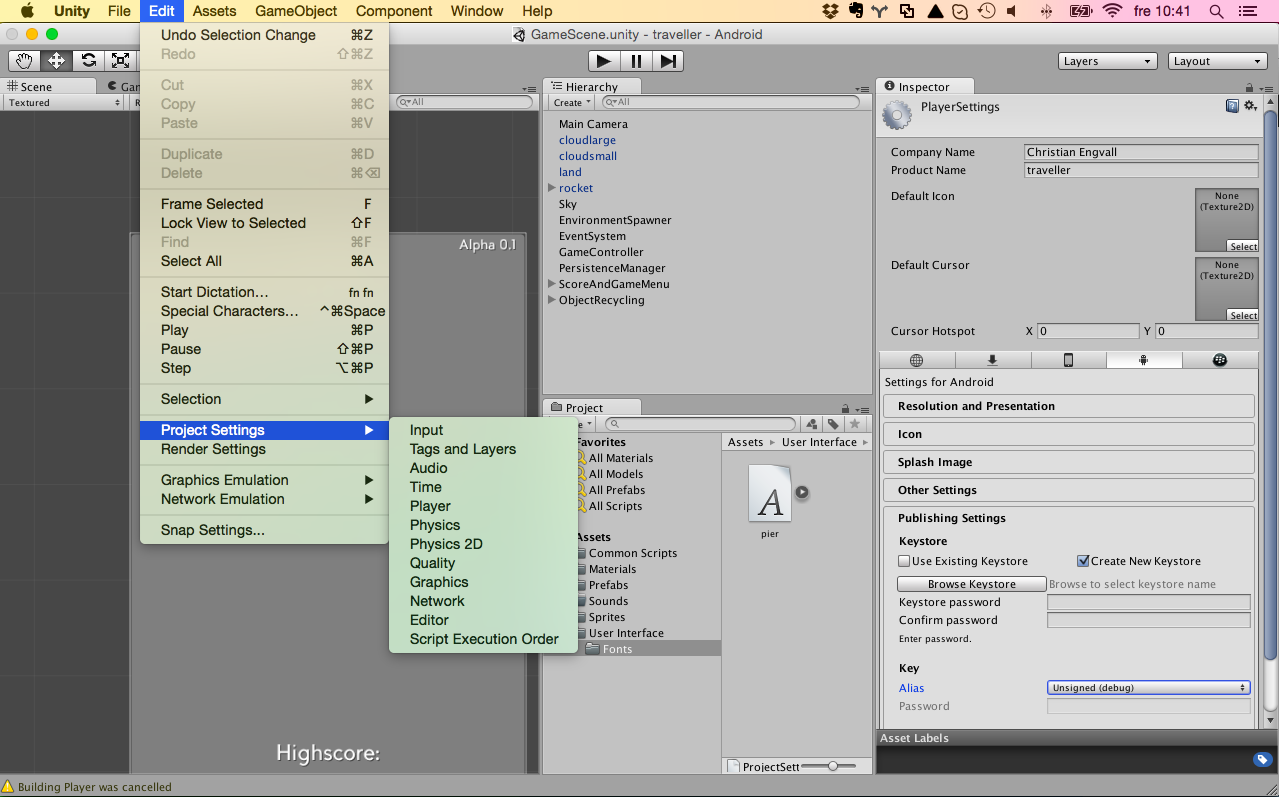This screenshot has width=1279, height=797.
Task: Expand the rocket object in Hierarchy
Action: 551,188
